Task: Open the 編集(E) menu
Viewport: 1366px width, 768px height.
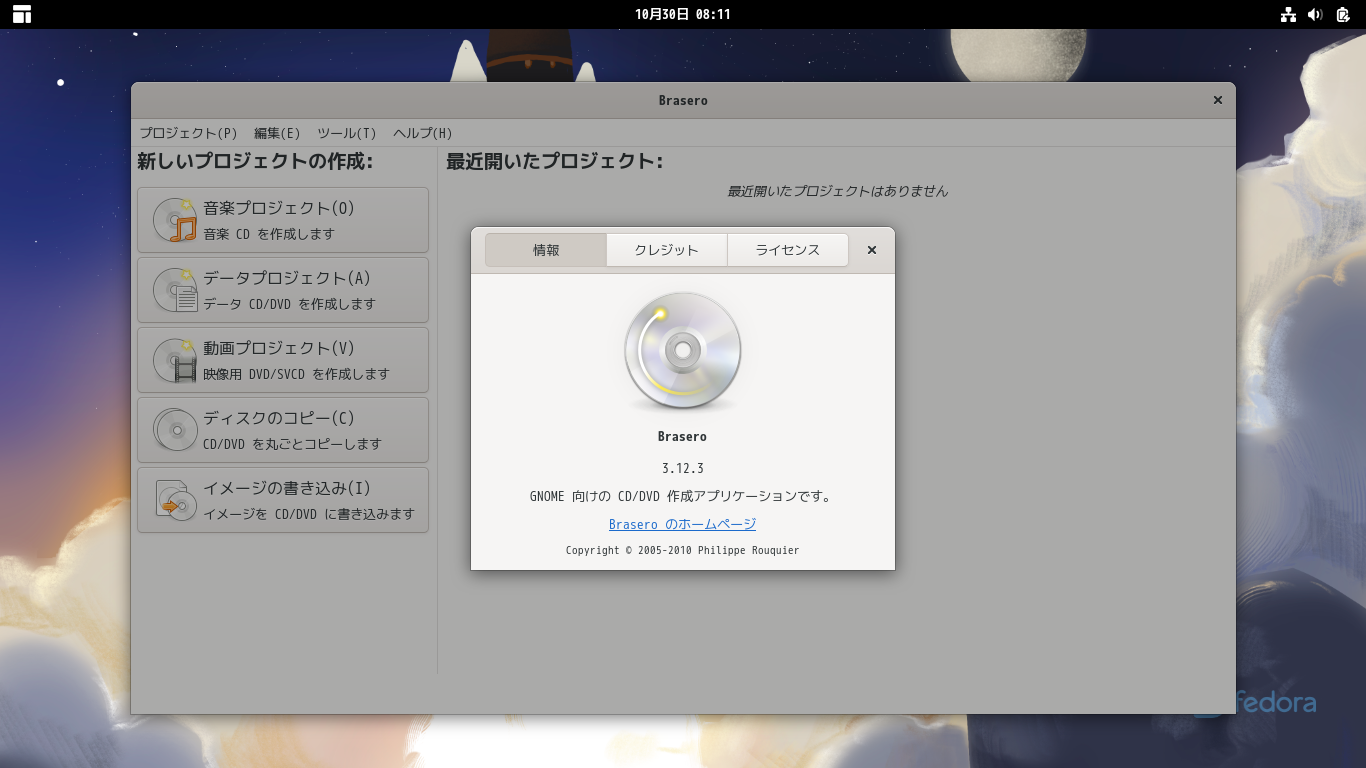Action: point(277,133)
